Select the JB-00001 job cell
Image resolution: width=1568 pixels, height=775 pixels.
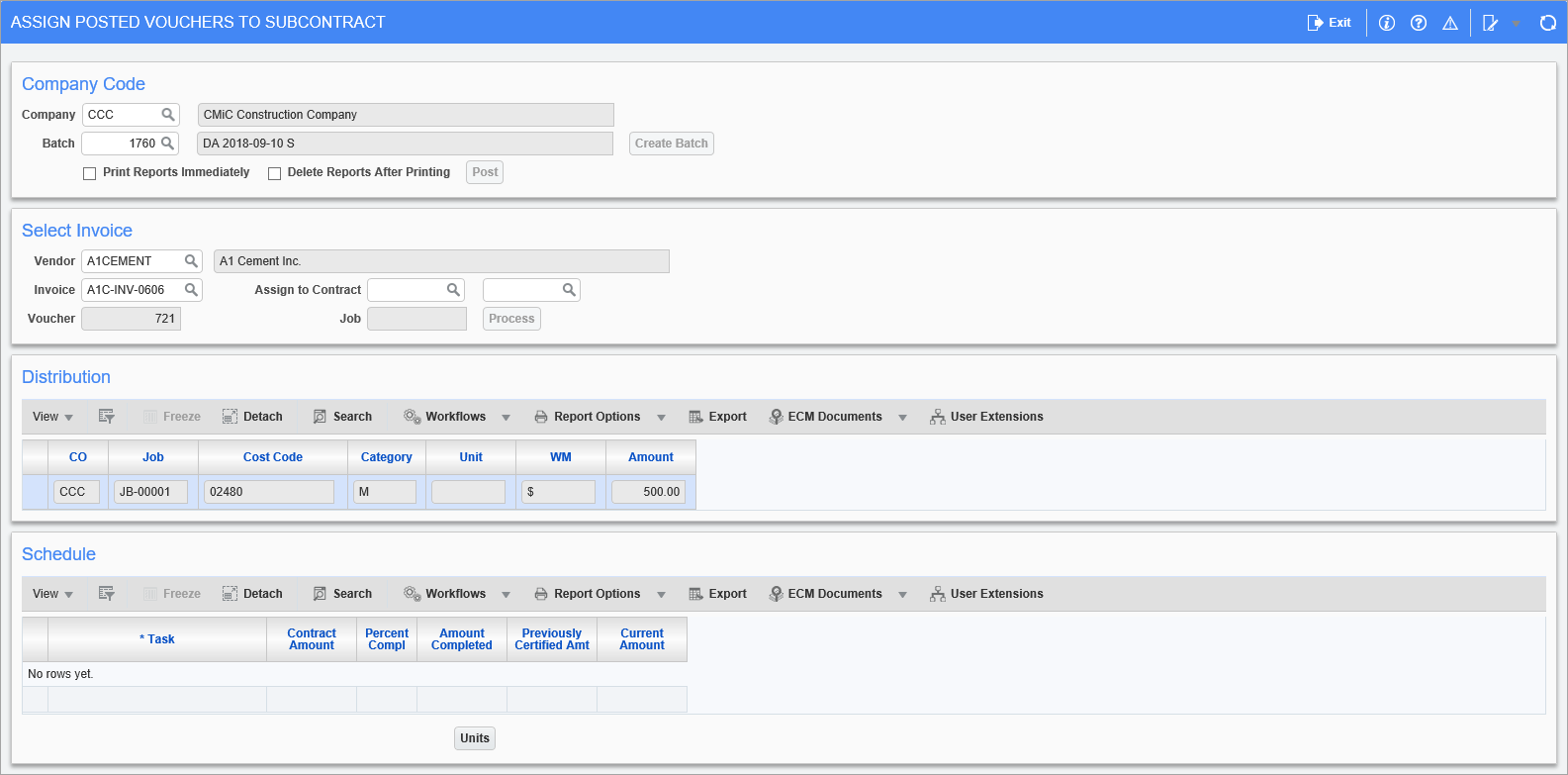(150, 492)
